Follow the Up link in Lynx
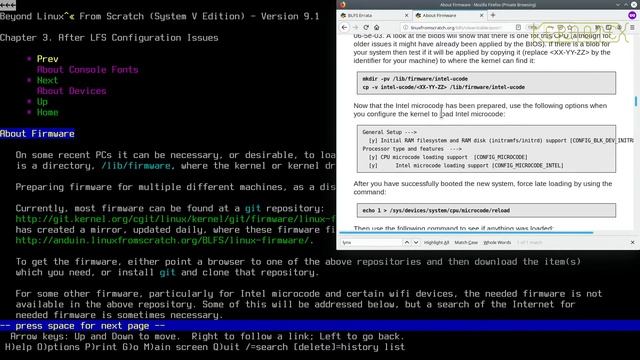The height and width of the screenshot is (360, 640). [x=42, y=102]
